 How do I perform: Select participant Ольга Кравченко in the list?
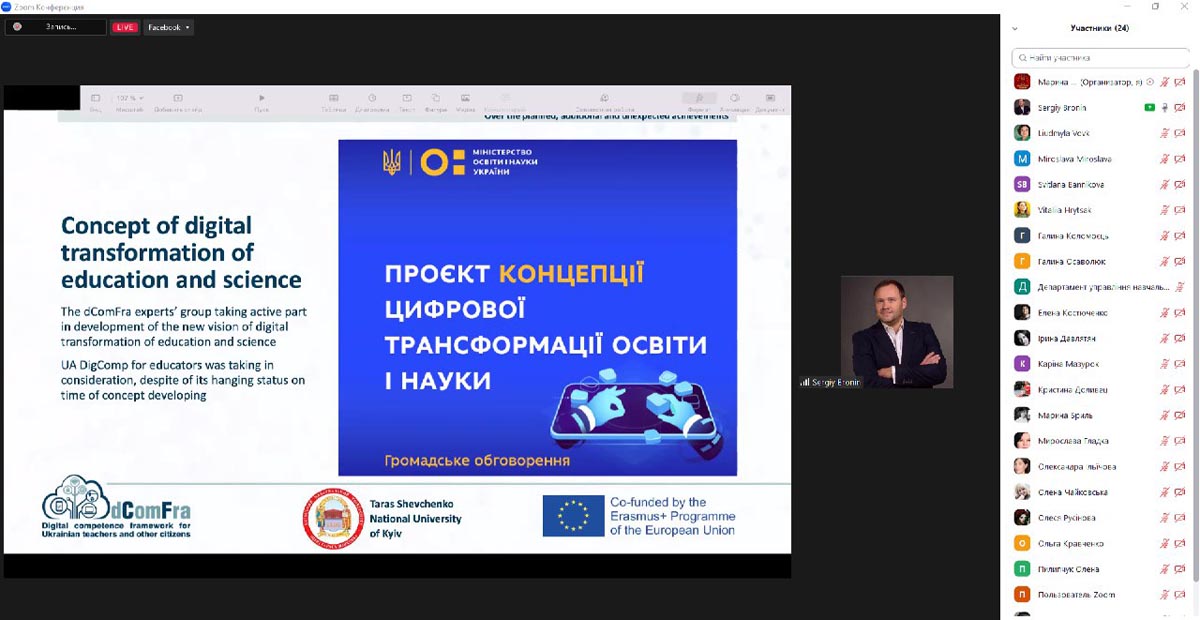pyautogui.click(x=1072, y=543)
